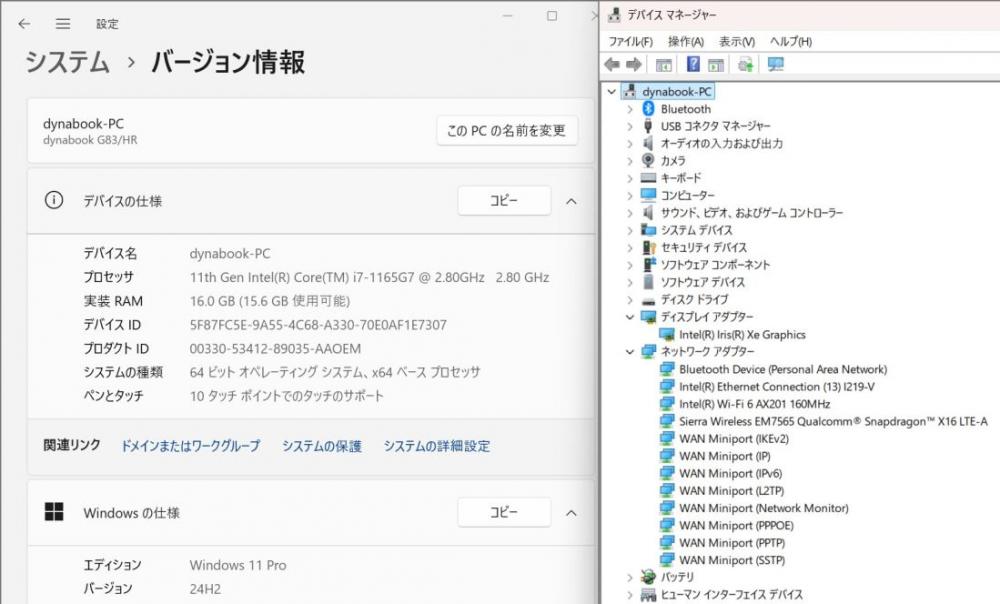Click この PC の名前を変更 button

coord(506,130)
